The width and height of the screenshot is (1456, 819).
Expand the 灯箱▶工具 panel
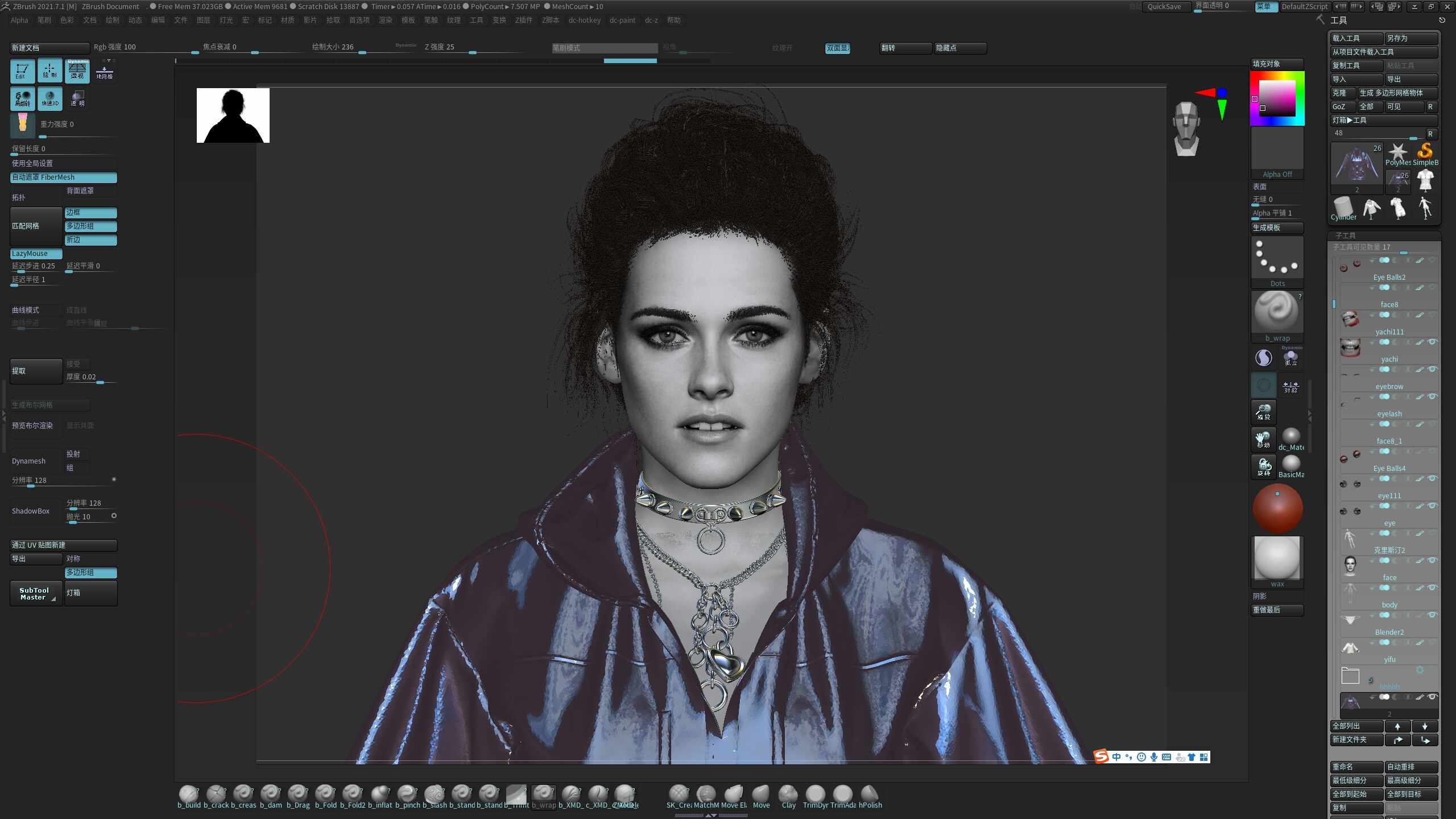tap(1384, 120)
